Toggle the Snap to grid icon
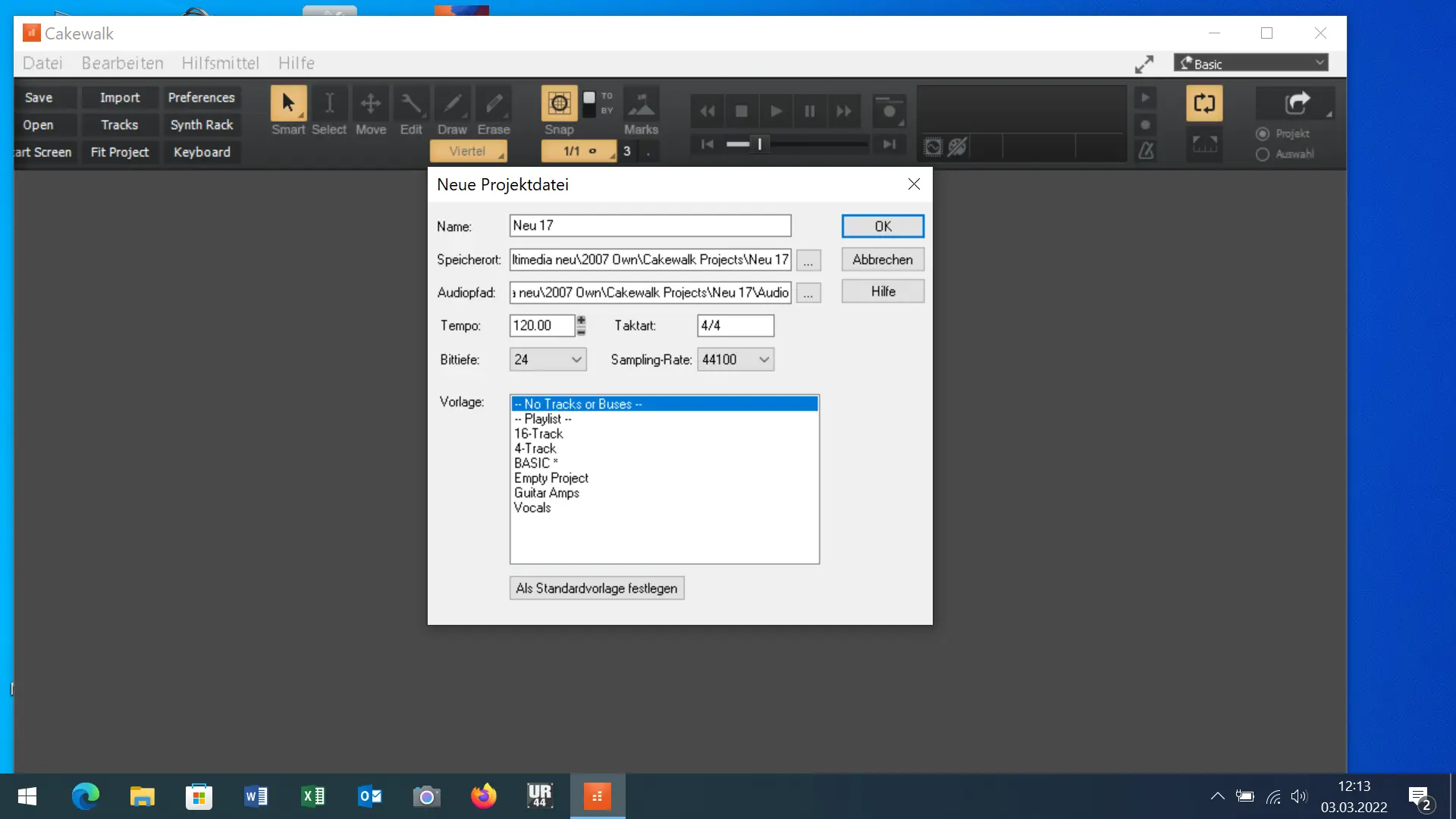This screenshot has width=1456, height=819. (559, 103)
